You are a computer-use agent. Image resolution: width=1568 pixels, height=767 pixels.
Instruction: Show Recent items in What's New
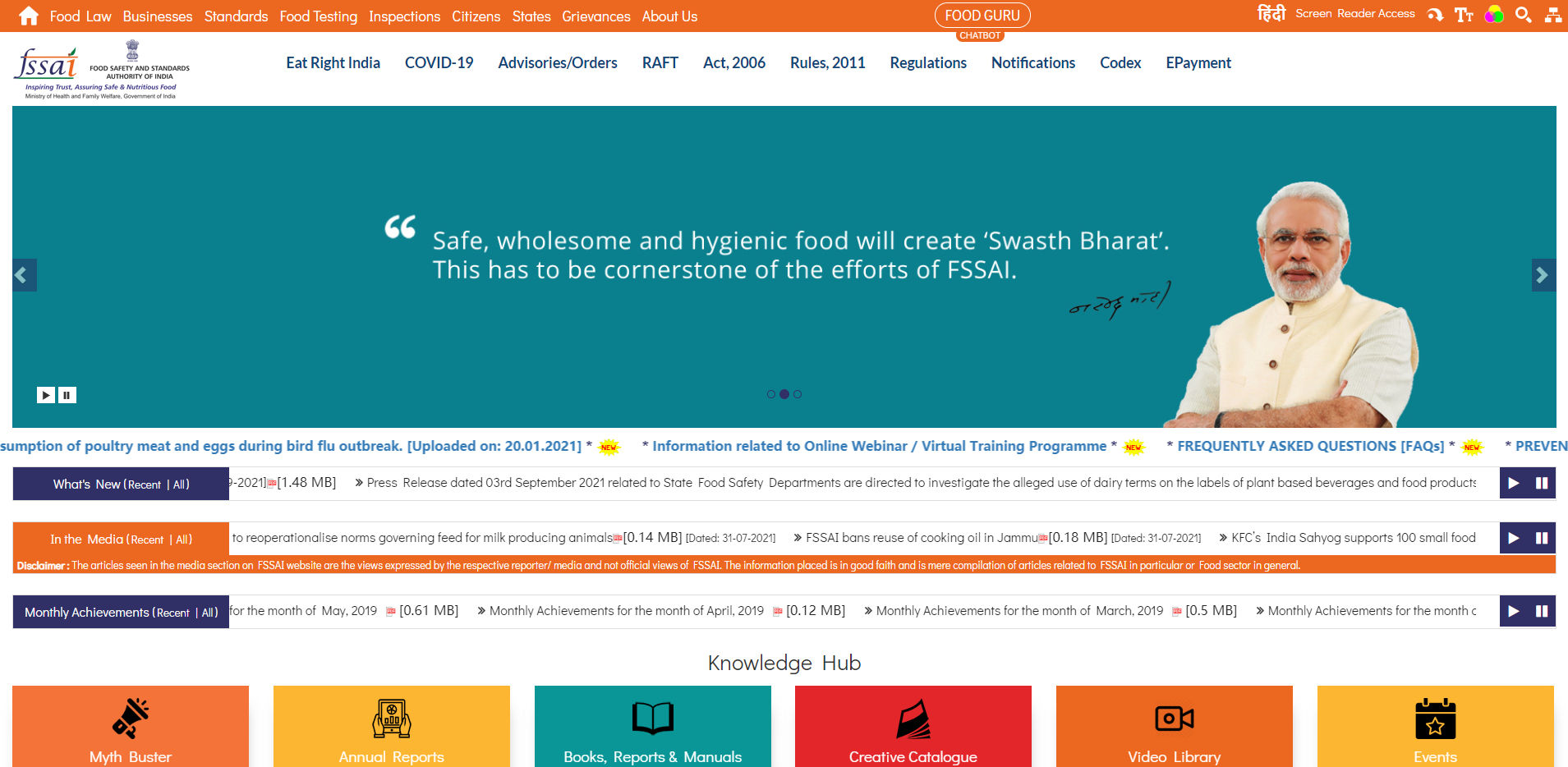click(145, 485)
